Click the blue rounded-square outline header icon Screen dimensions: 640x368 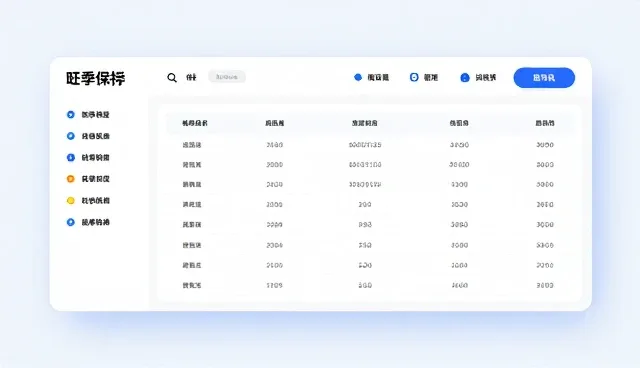pyautogui.click(x=414, y=77)
